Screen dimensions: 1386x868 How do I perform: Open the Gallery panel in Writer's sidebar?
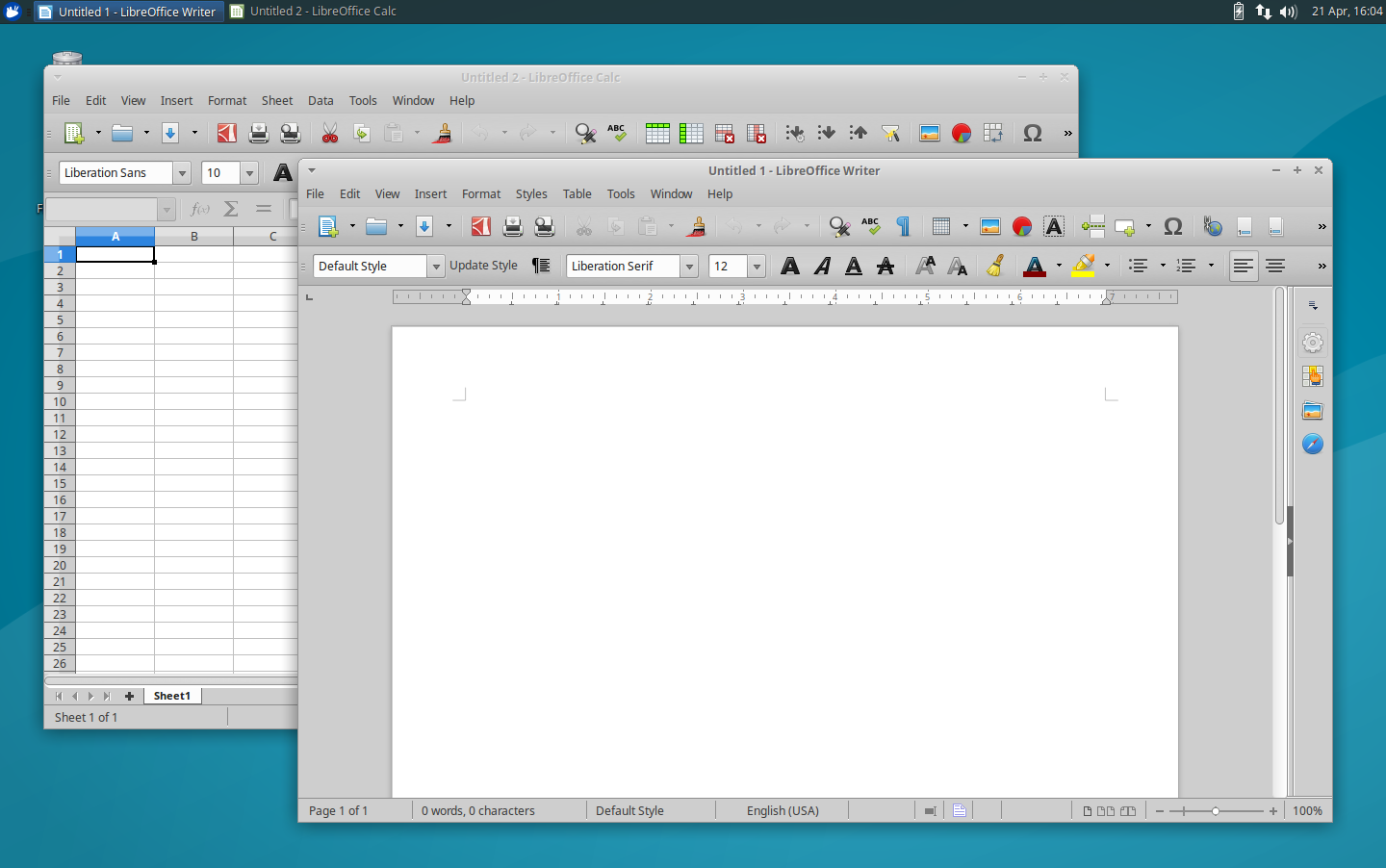pos(1312,411)
